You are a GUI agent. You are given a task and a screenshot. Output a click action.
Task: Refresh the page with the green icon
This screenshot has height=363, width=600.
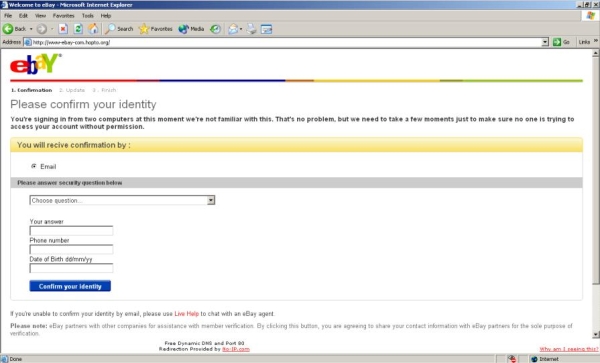tap(78, 29)
